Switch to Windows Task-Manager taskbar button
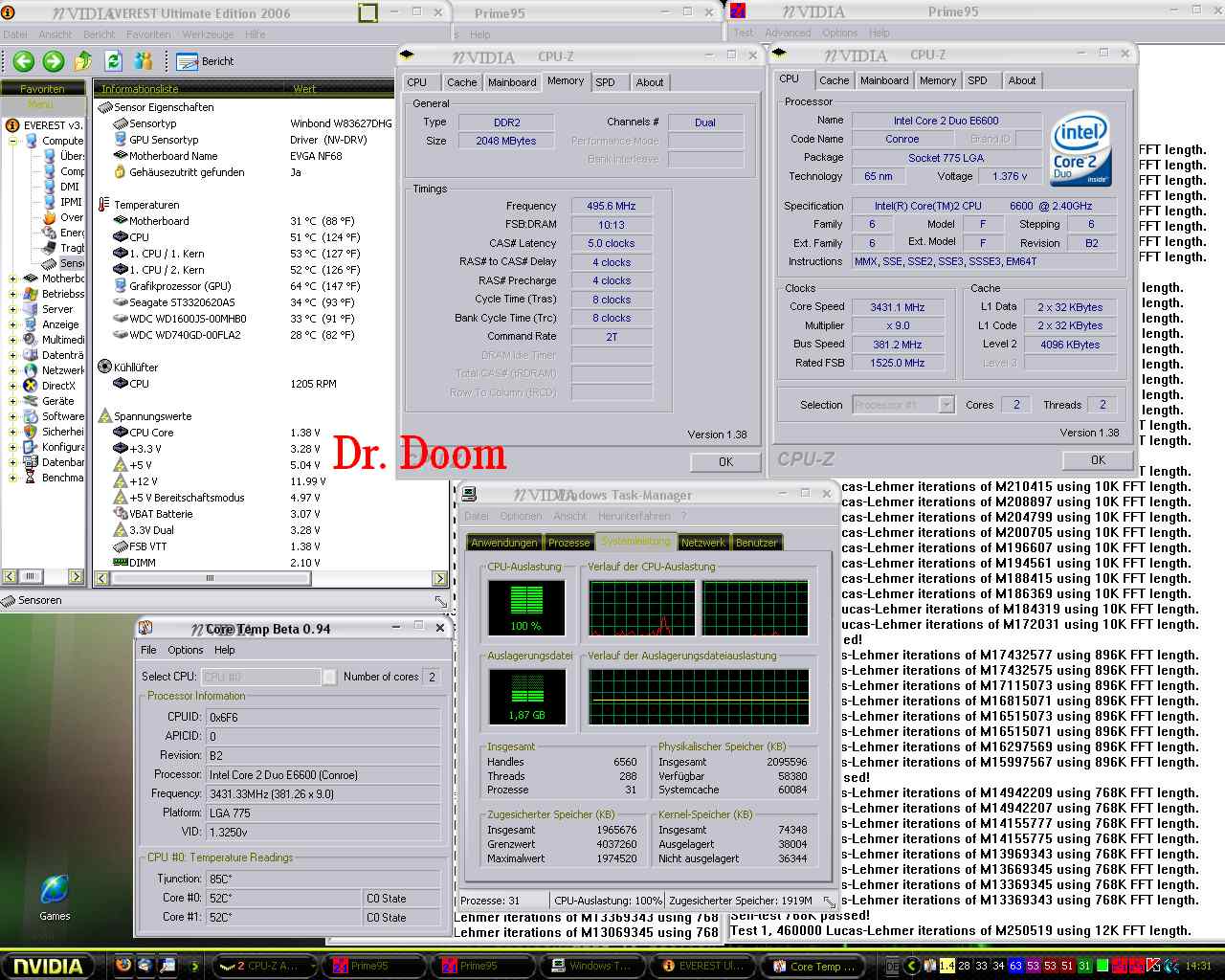The image size is (1225, 980). 592,967
